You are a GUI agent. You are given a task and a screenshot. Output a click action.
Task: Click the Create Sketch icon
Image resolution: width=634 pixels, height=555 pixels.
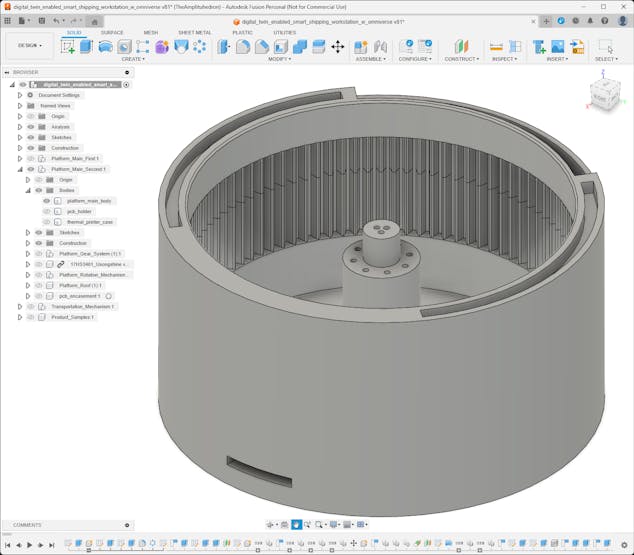68,46
